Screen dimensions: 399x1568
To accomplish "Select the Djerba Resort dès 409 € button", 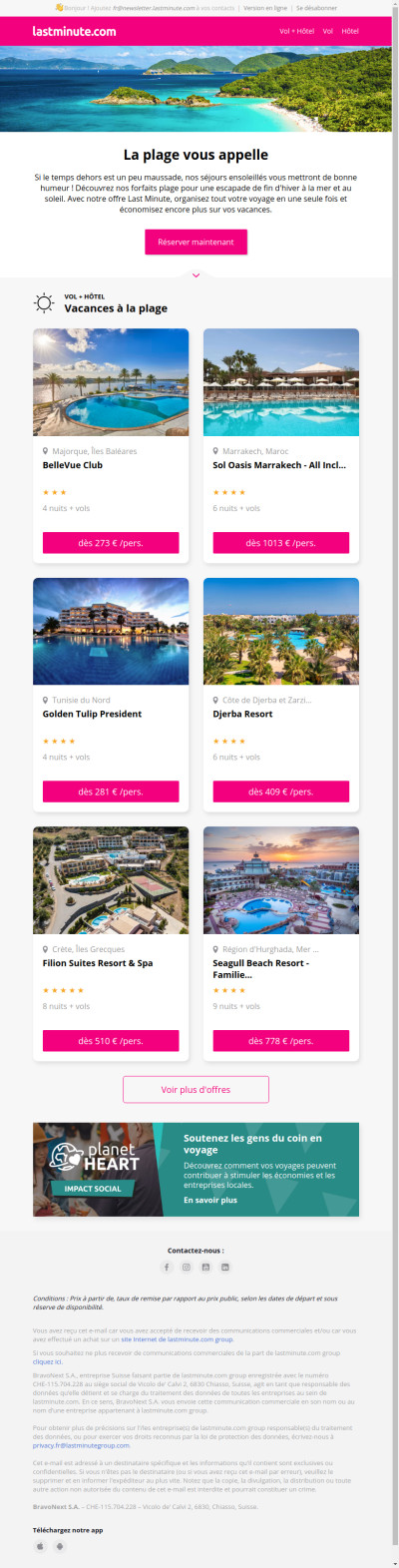I will (281, 791).
